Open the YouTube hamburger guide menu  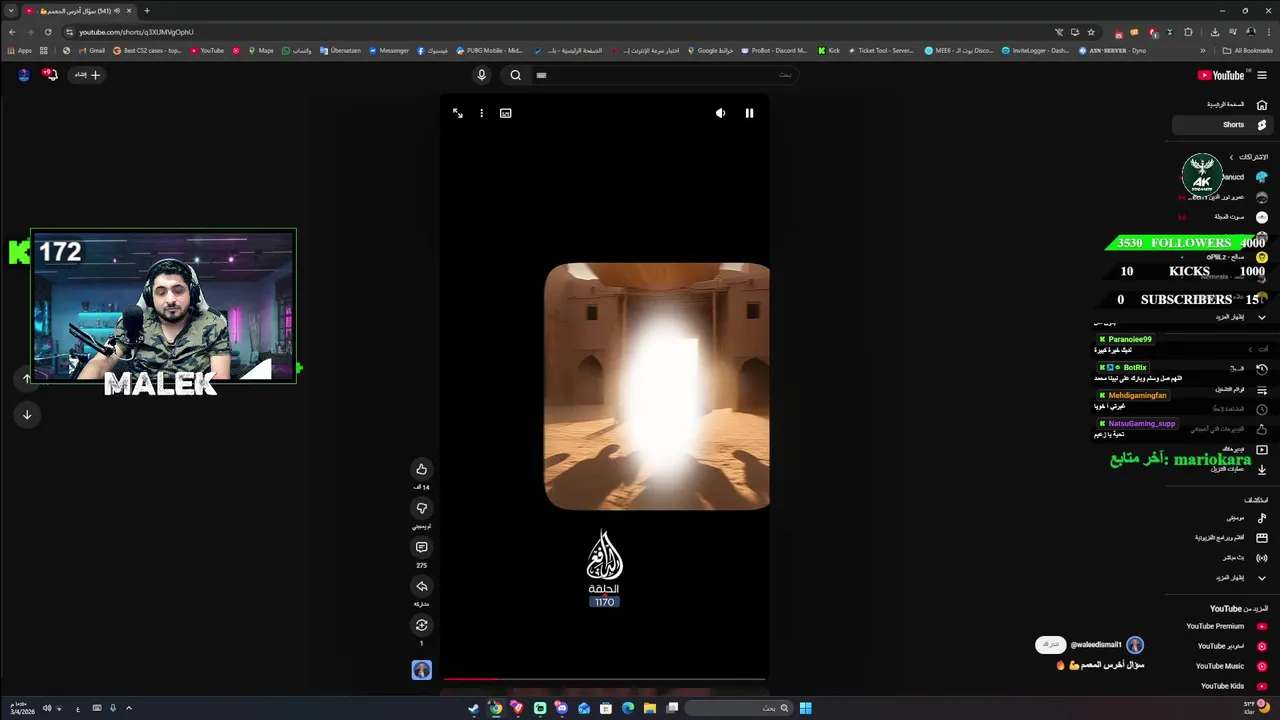(x=1261, y=75)
